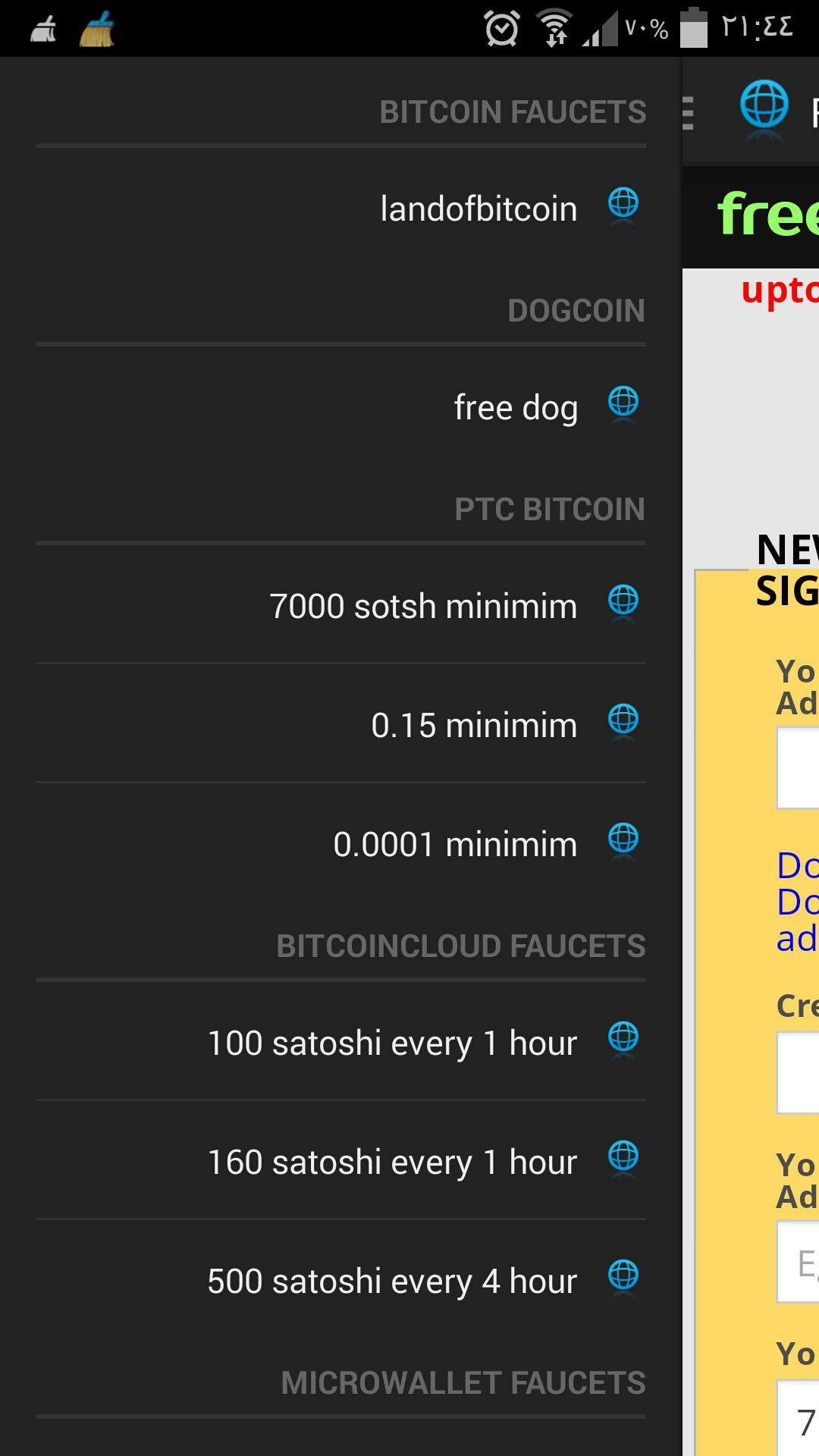
Task: Tap the globe icon next to landofbitcoin
Action: click(622, 203)
